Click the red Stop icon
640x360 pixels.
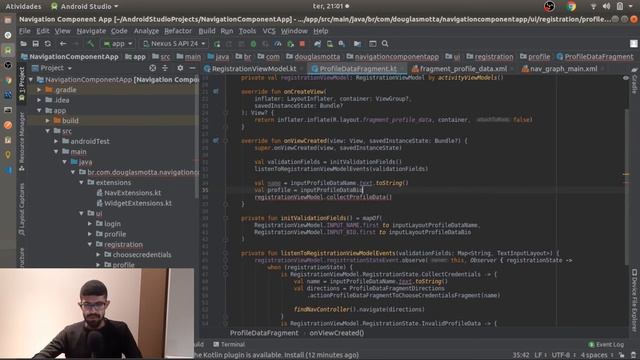point(302,44)
